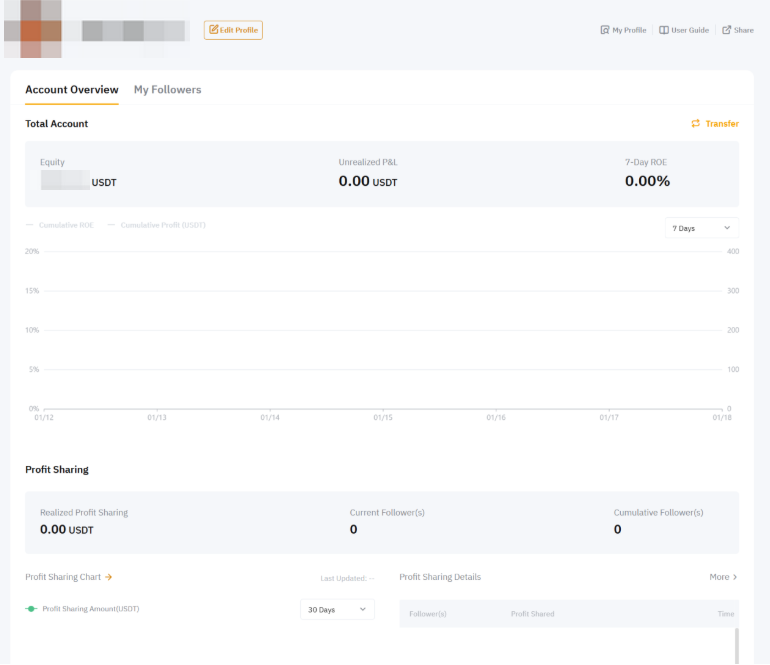Click the Time column header

[727, 614]
